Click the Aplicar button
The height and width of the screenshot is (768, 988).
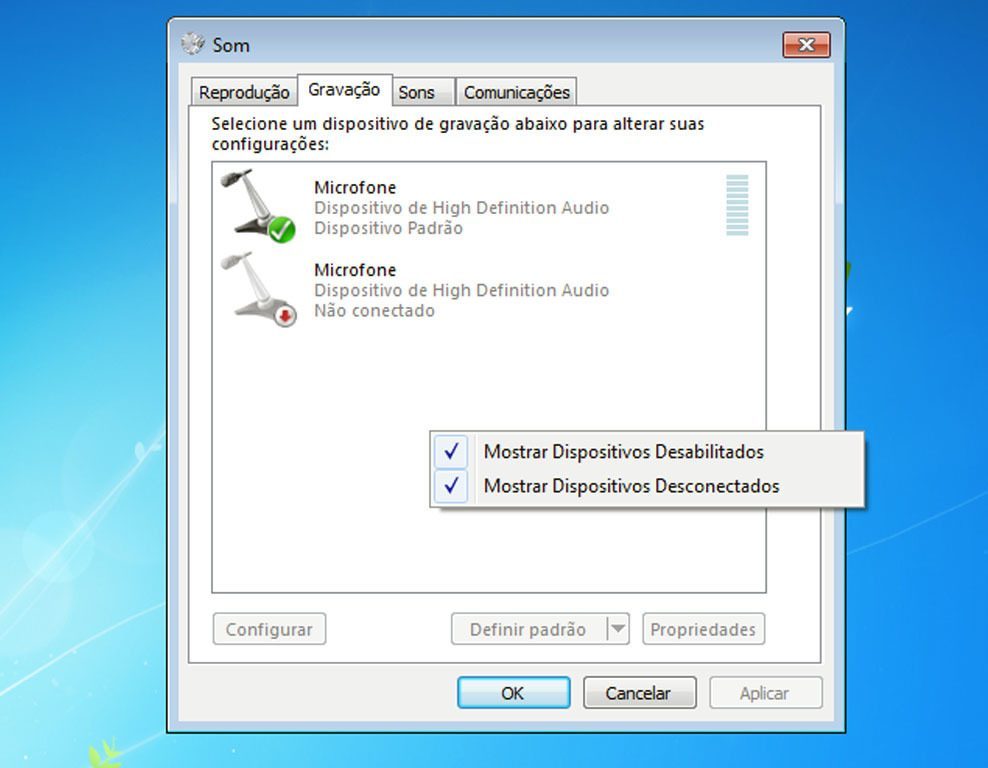click(x=766, y=693)
